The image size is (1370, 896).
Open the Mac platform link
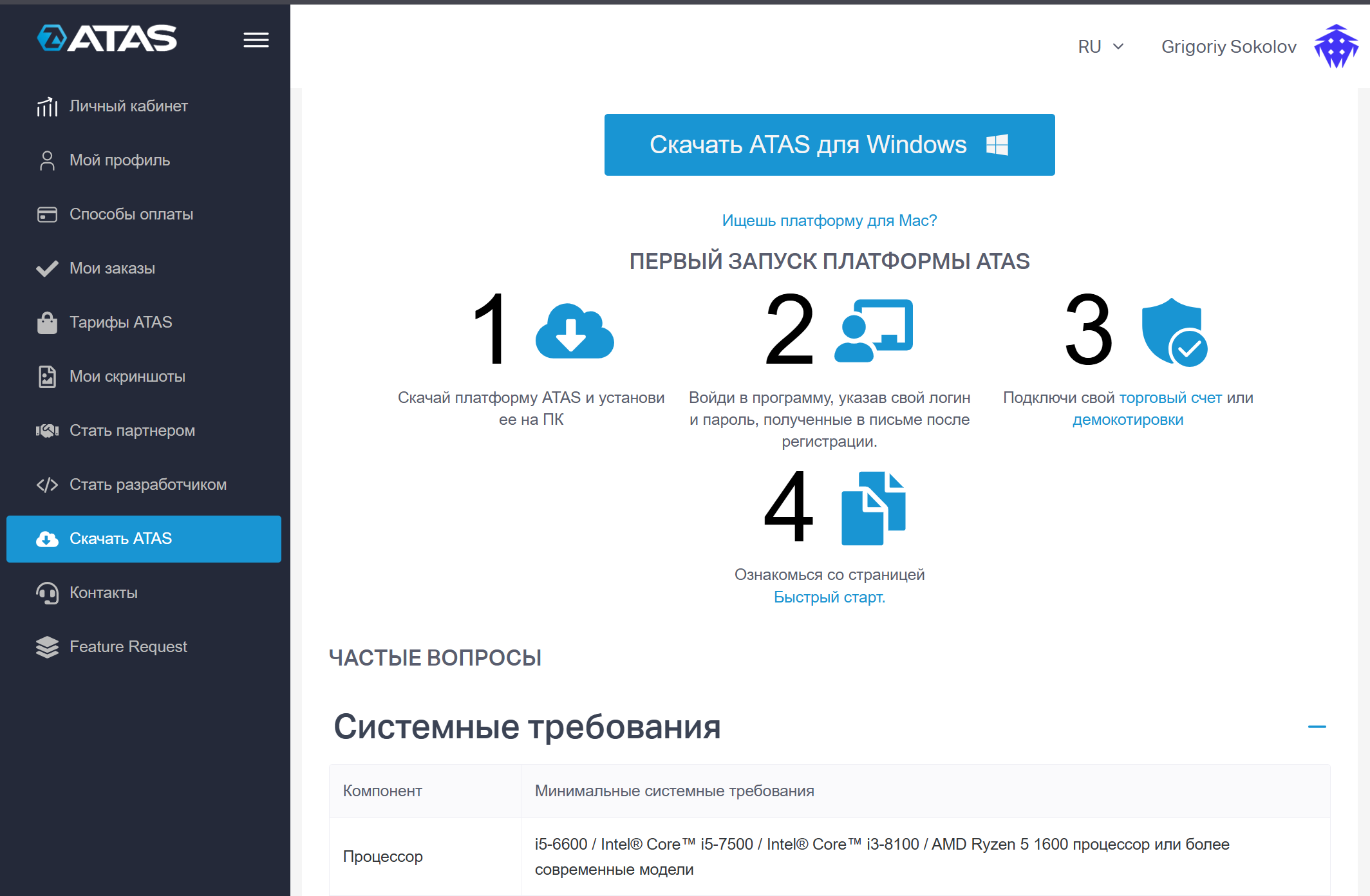(x=829, y=221)
